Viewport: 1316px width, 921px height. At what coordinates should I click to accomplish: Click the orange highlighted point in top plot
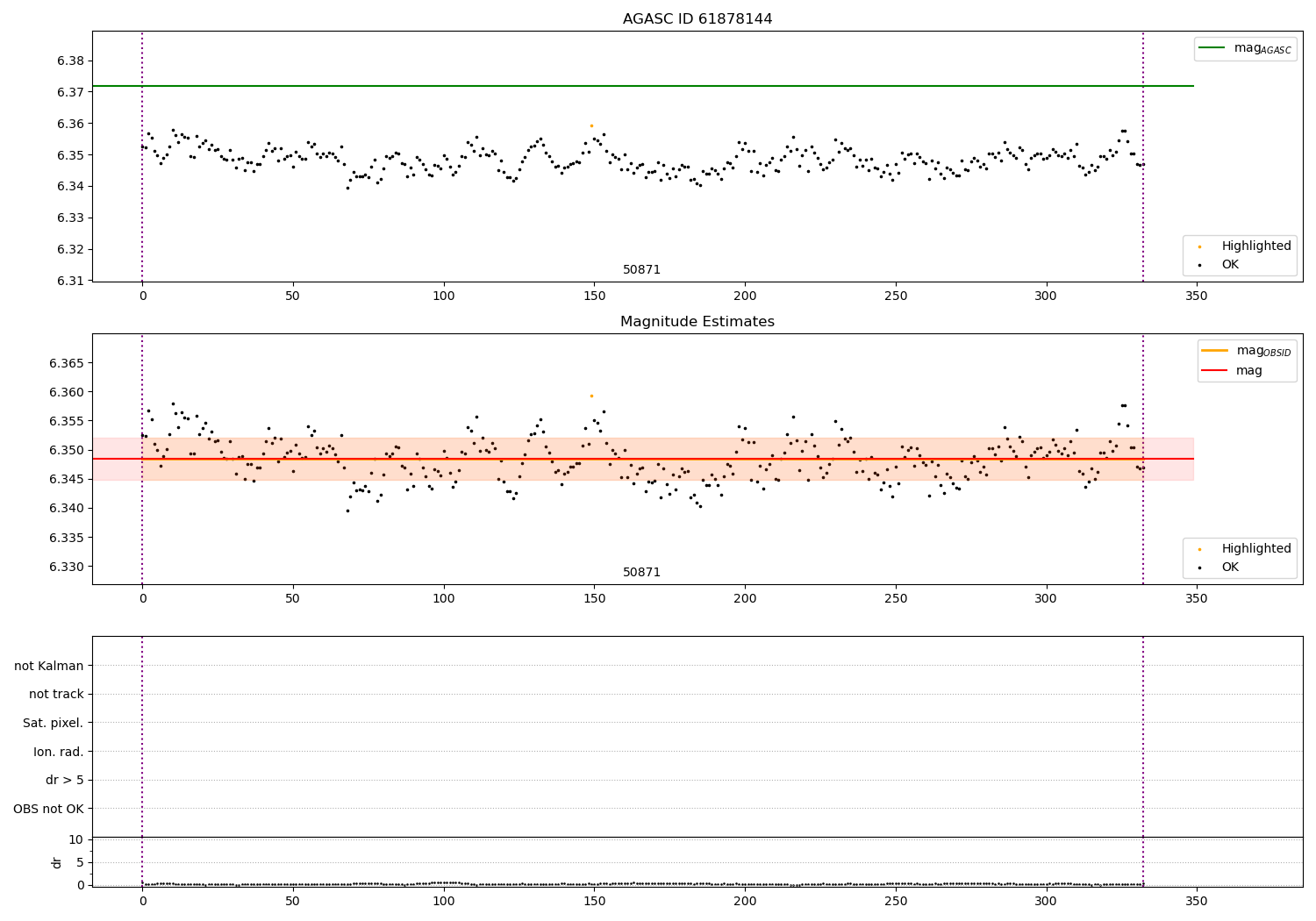591,125
